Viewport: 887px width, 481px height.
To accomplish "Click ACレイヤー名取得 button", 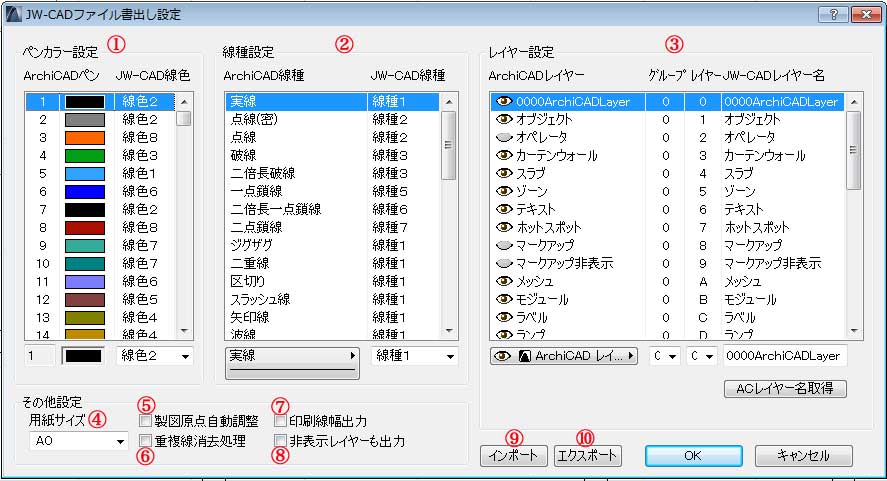I will pos(785,388).
